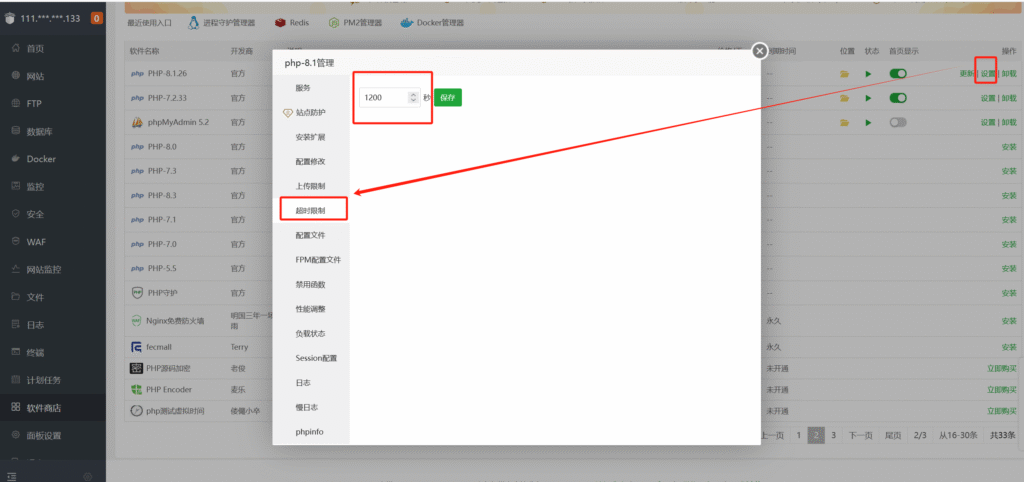Open PM2管理器 shortcut
Image resolution: width=1024 pixels, height=482 pixels.
point(355,23)
